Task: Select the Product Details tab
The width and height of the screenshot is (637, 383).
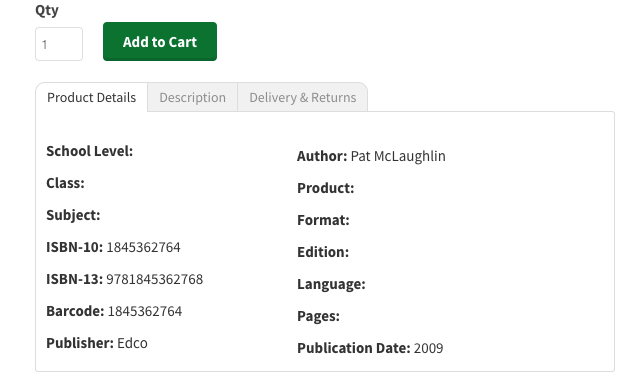Action: 91,97
